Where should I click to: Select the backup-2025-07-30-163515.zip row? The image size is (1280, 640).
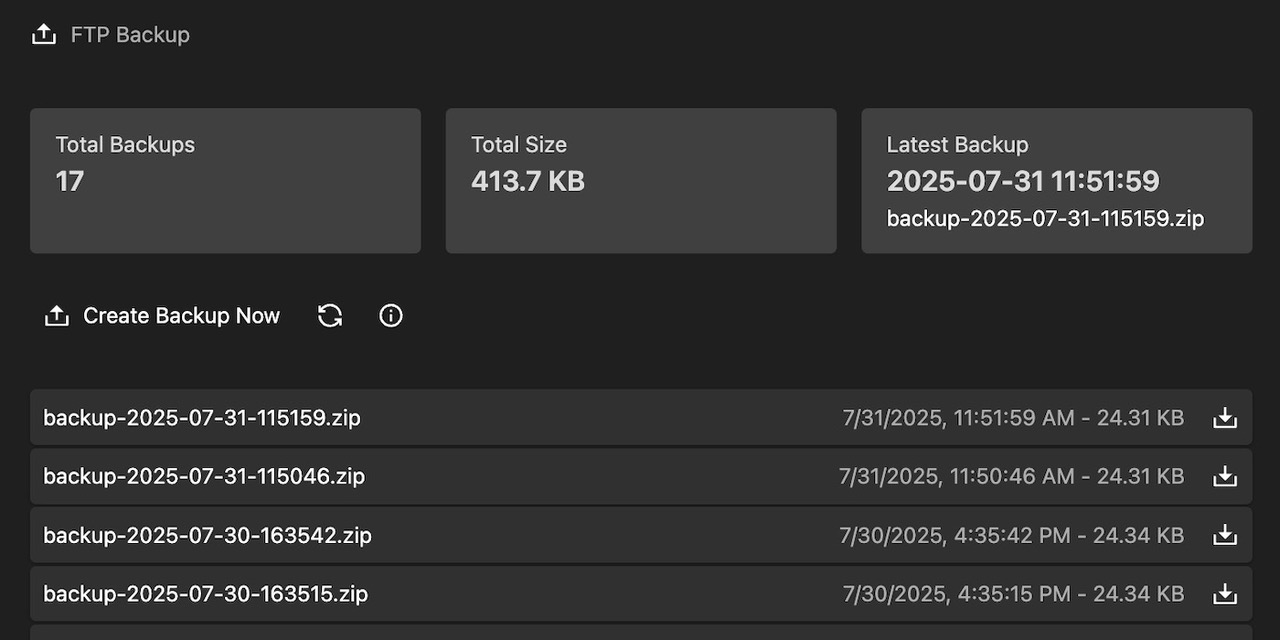[640, 593]
